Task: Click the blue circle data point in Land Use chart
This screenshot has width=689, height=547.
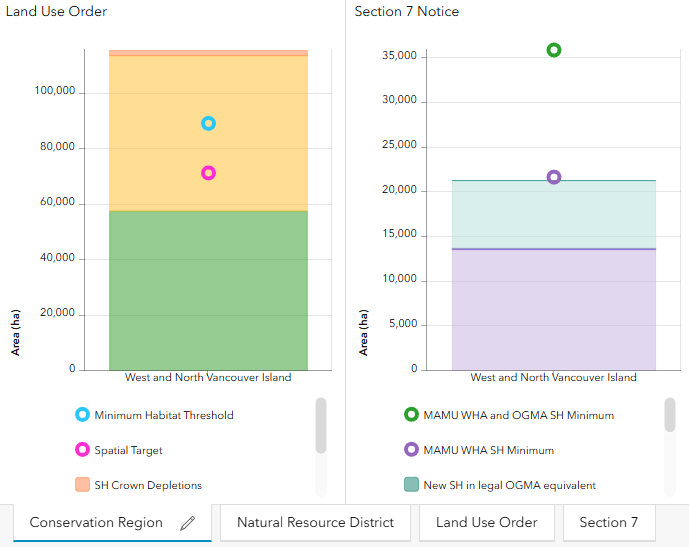Action: (x=208, y=123)
